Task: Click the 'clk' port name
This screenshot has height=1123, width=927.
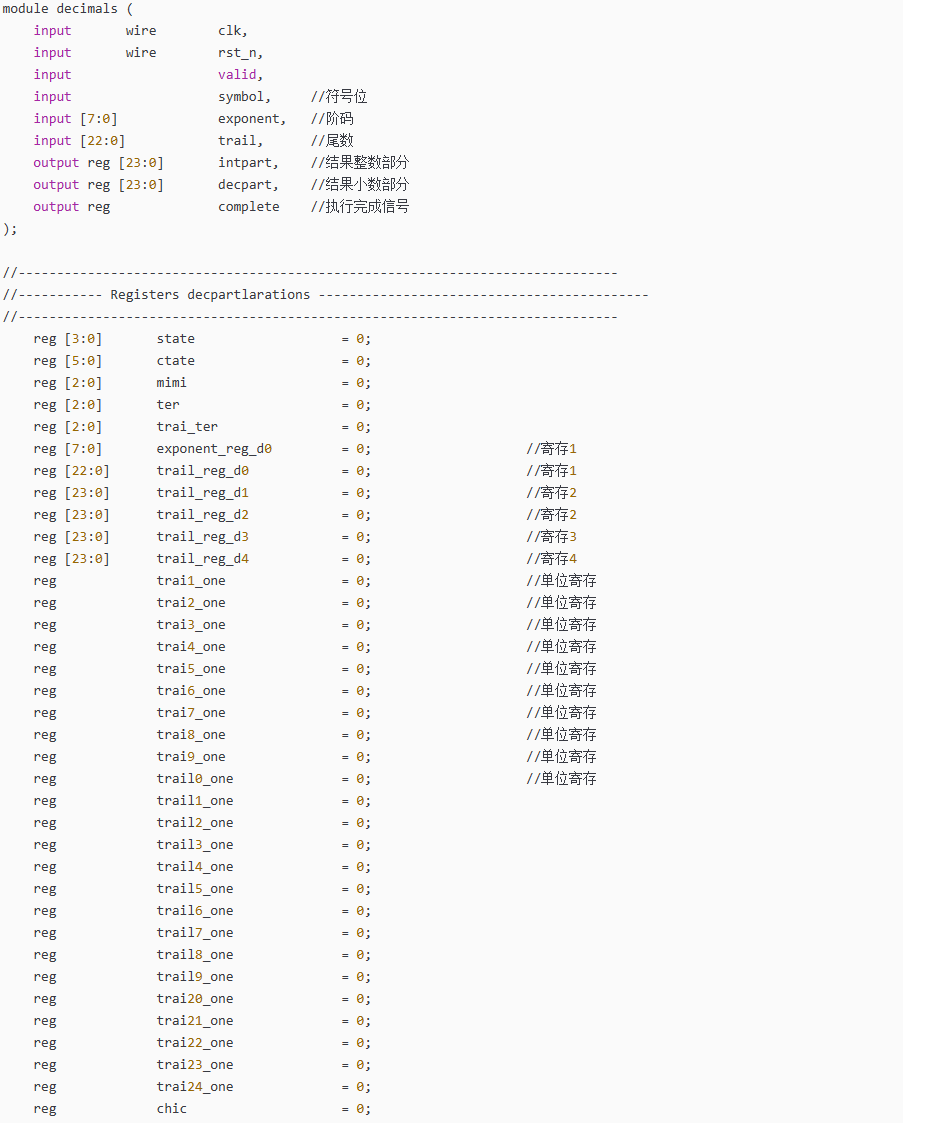Action: point(232,31)
